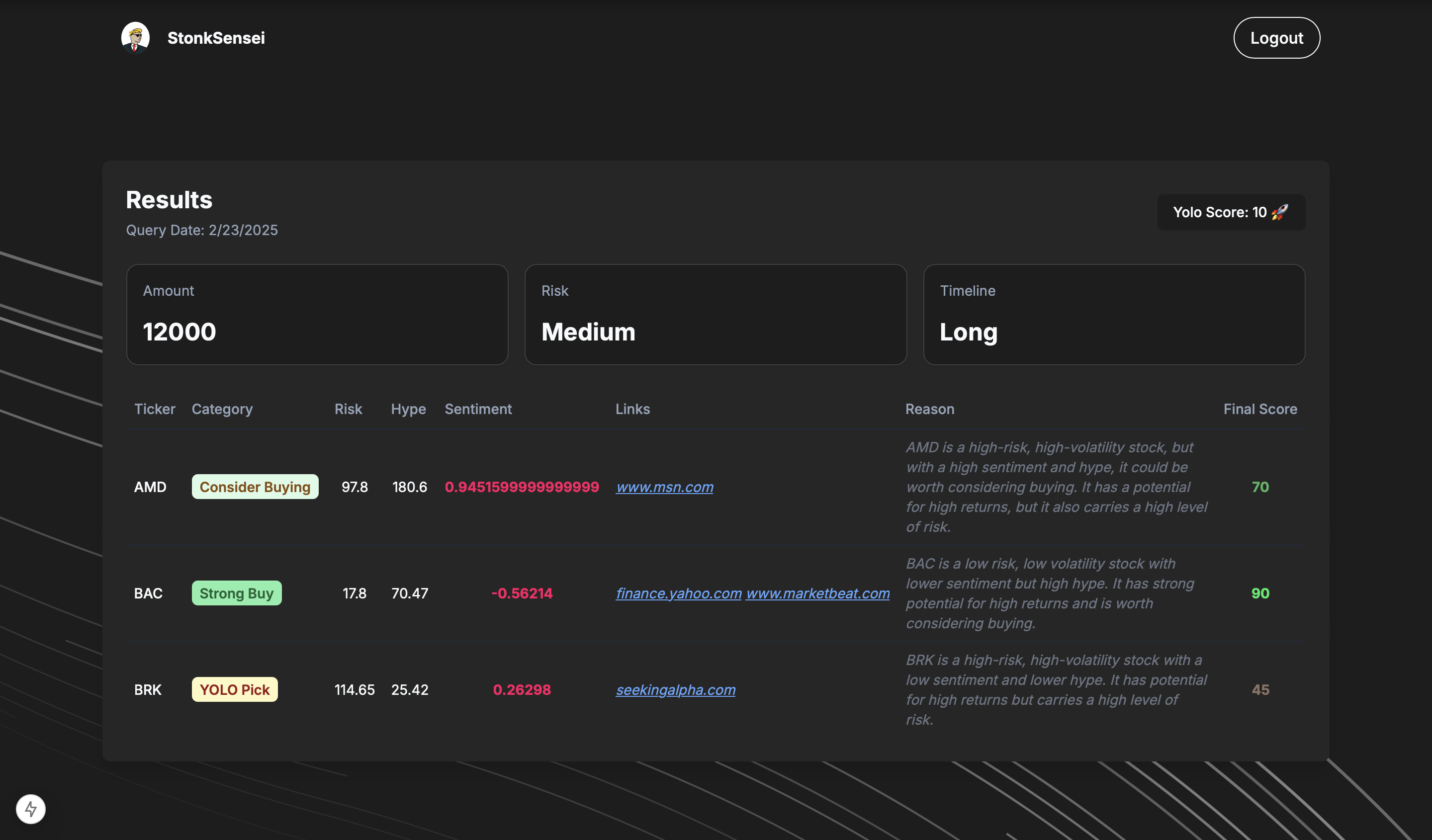This screenshot has height=840, width=1432.
Task: Select the Amount card showing 12000
Action: (317, 314)
